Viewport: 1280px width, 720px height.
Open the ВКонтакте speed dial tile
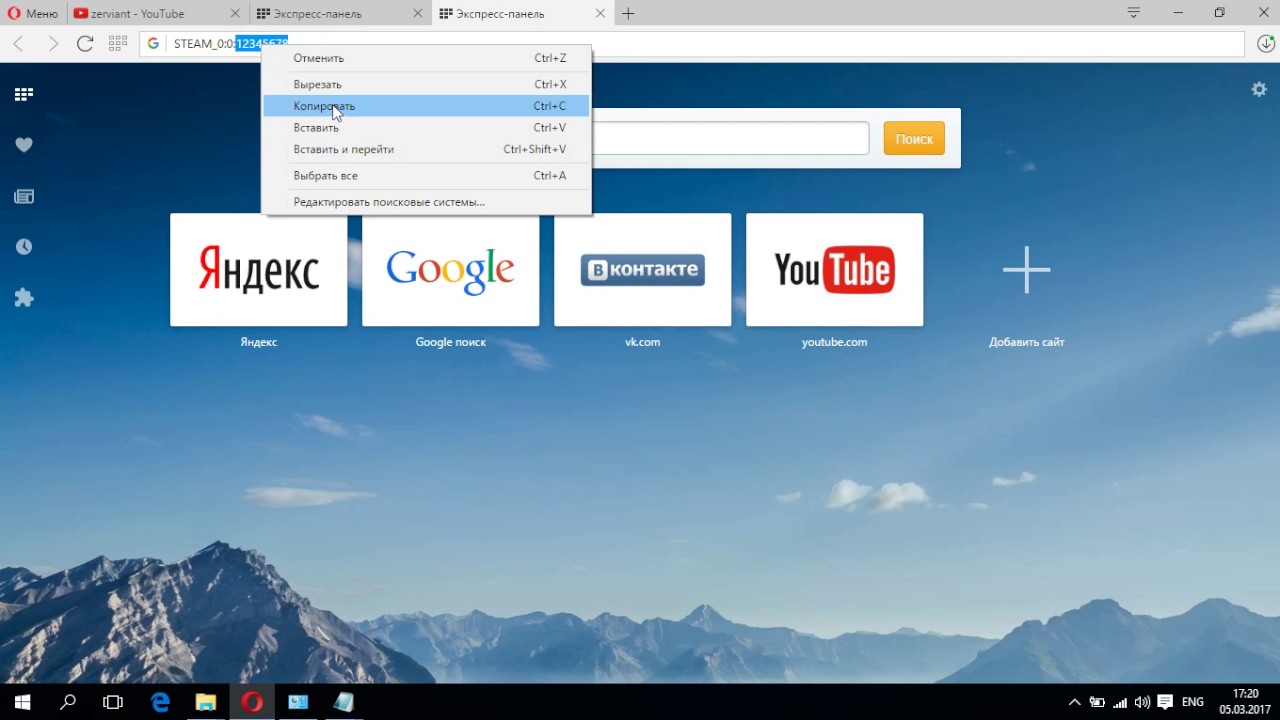click(643, 270)
